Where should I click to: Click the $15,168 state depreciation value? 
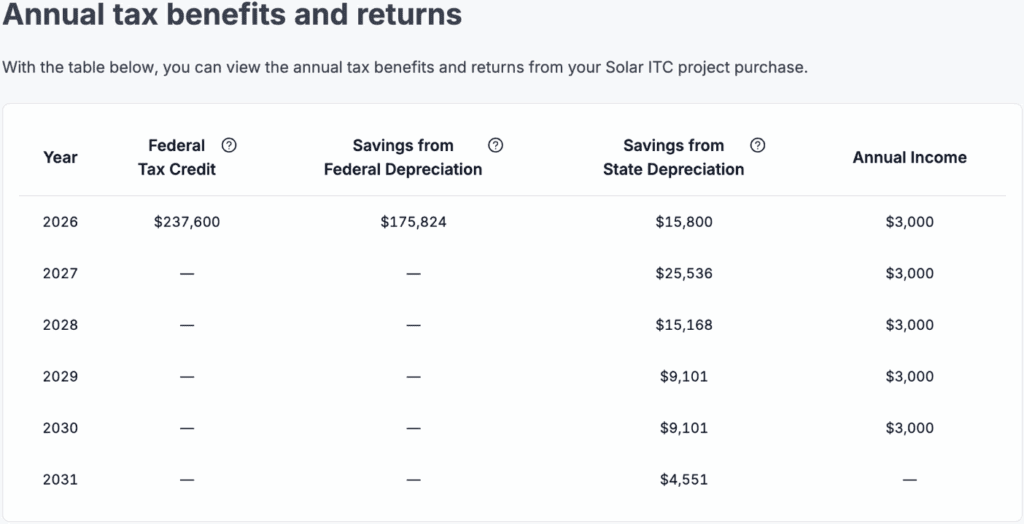pos(683,325)
